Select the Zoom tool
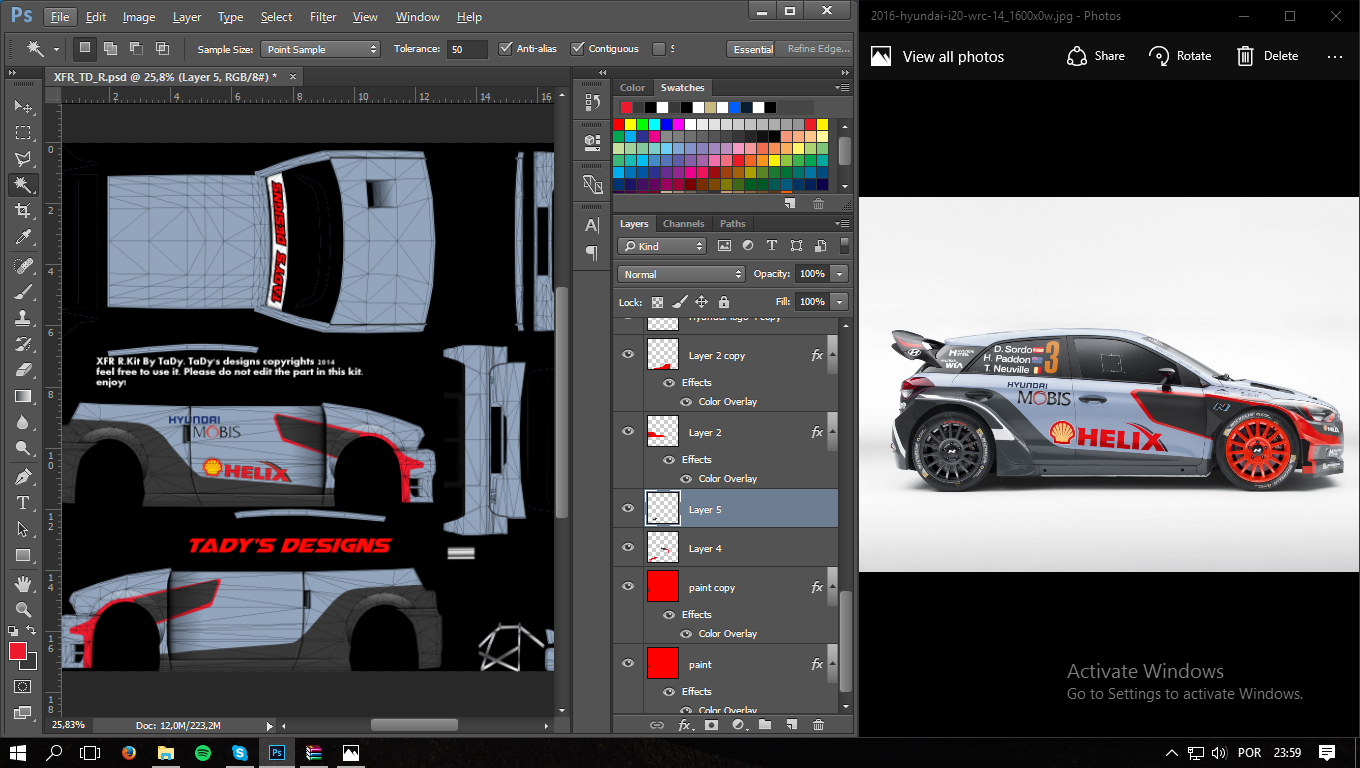The height and width of the screenshot is (768, 1360). coord(22,609)
